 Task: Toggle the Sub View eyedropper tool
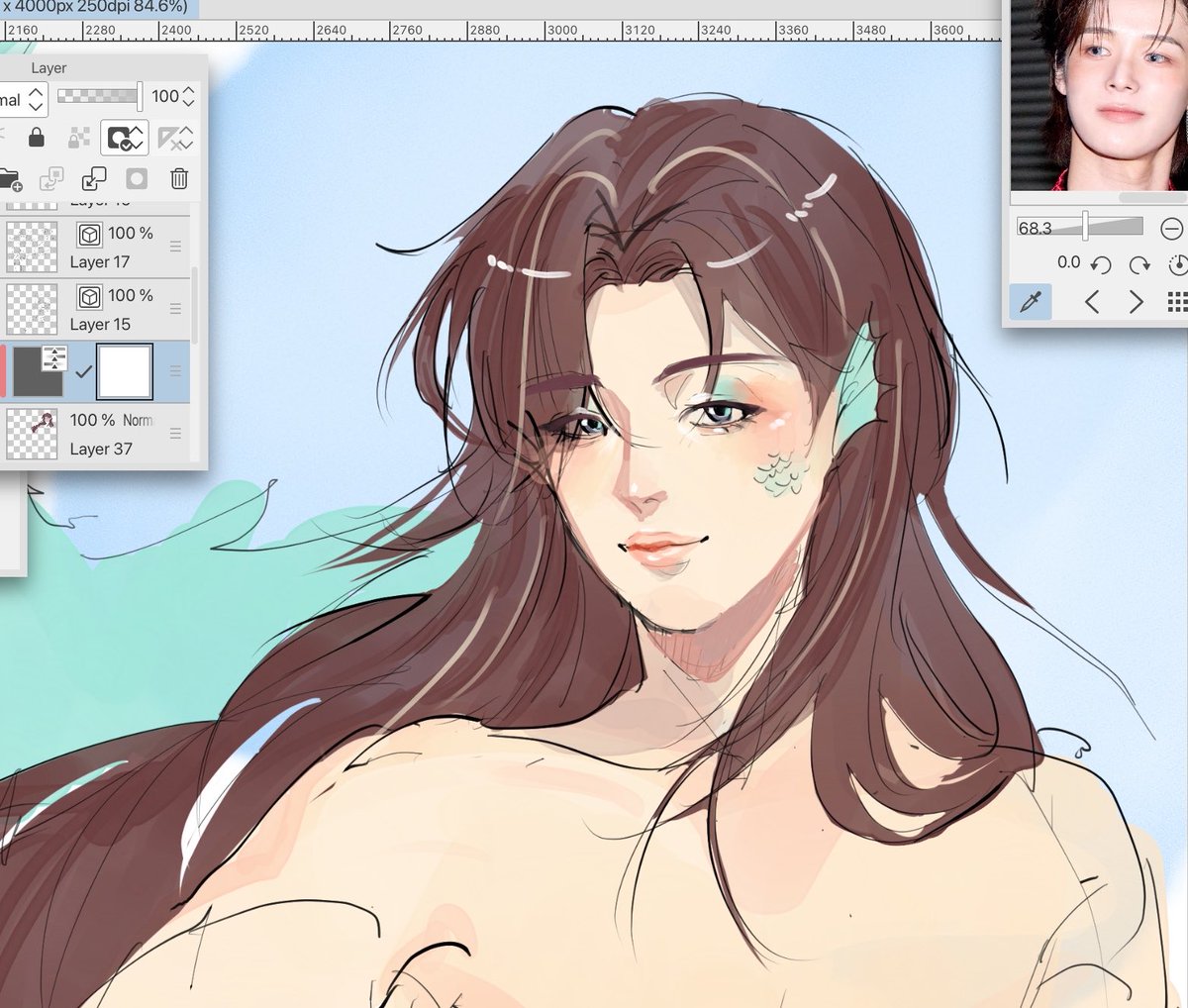pyautogui.click(x=1031, y=302)
